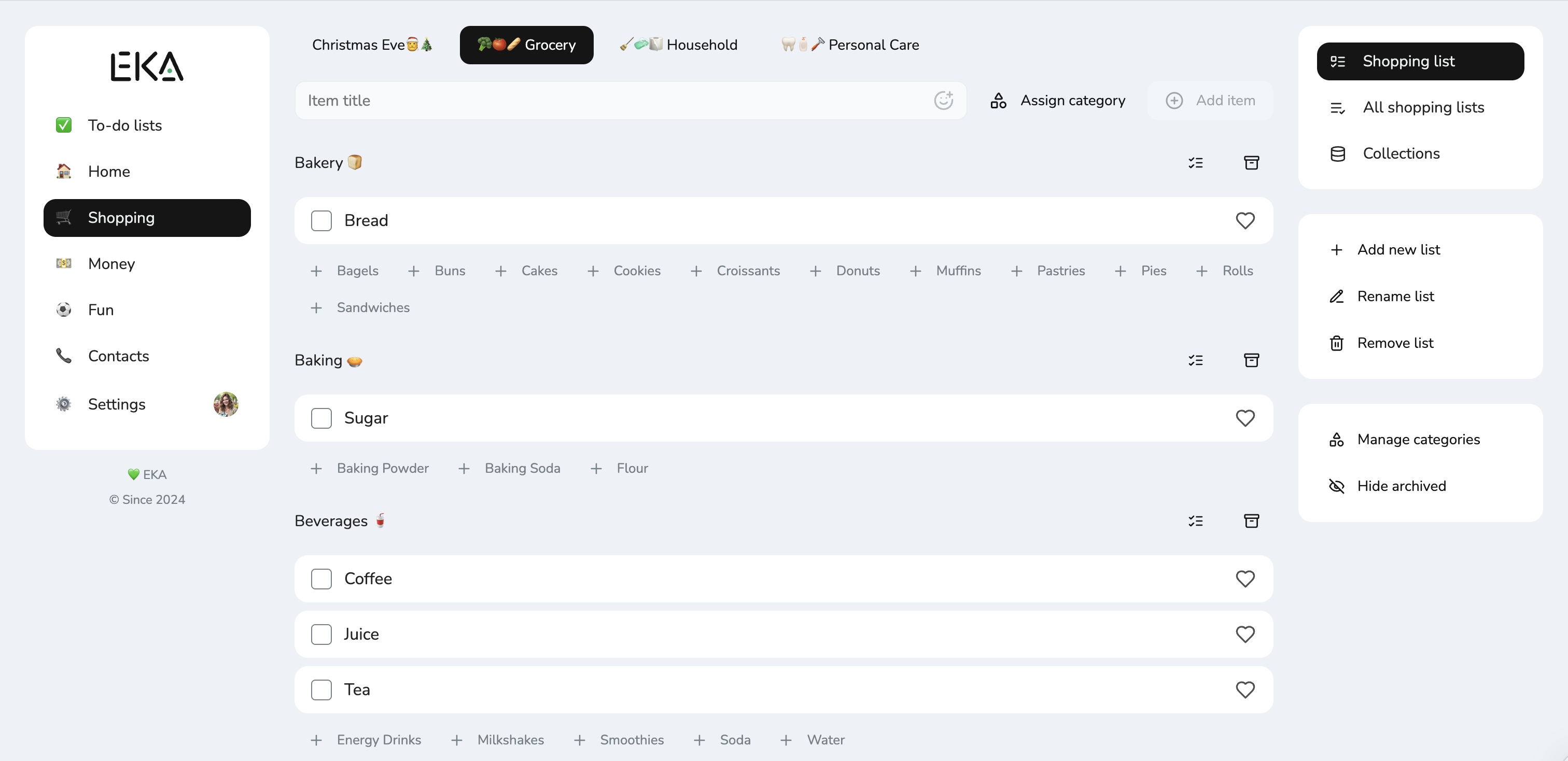Screen dimensions: 1568x761
Task: Add Cakes suggestion to list
Action: tap(526, 271)
